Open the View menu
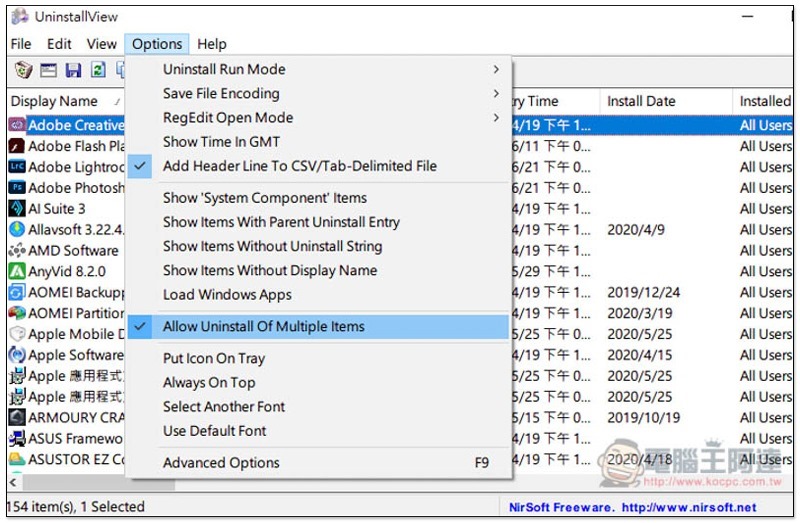 click(102, 44)
